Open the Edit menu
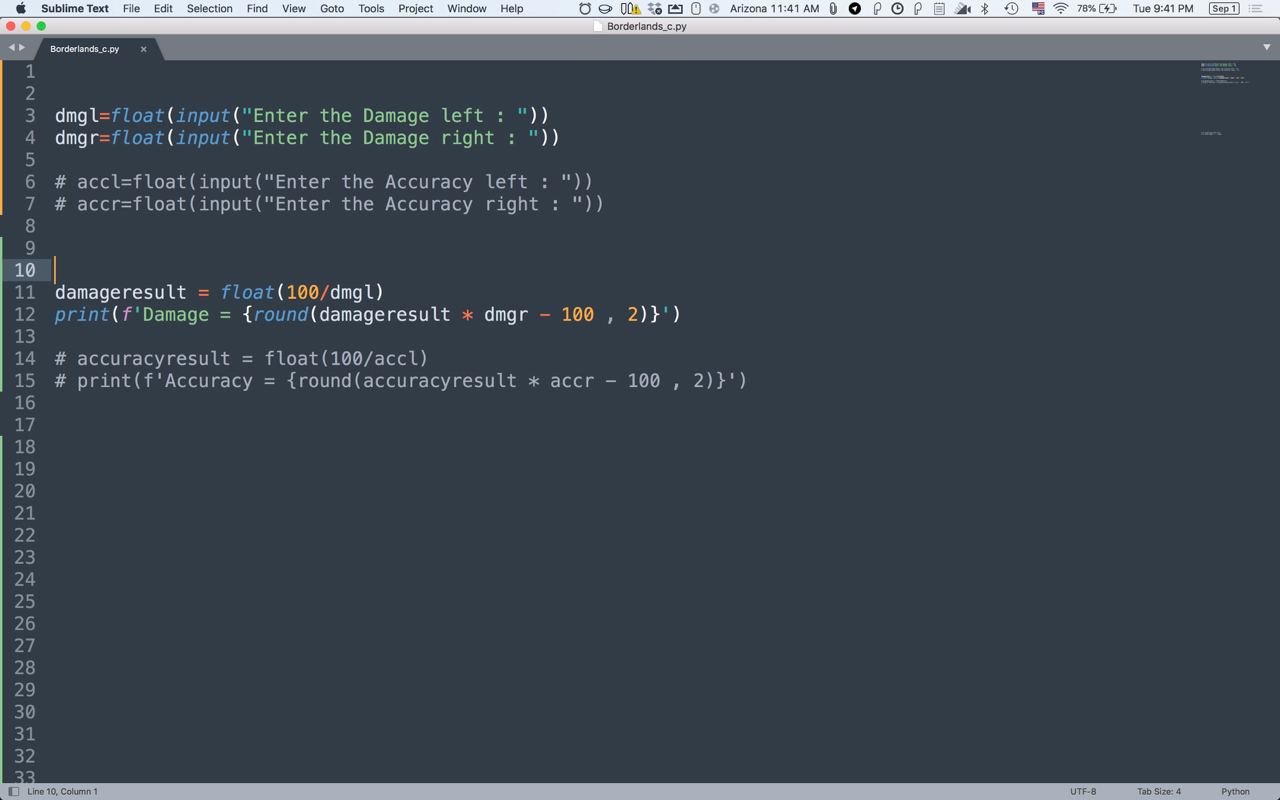 163,8
